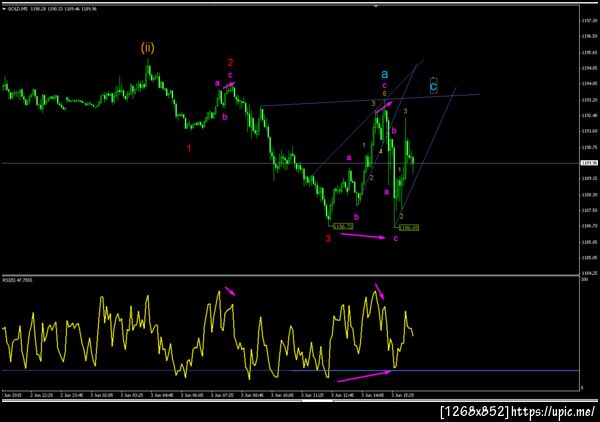Select the magenta 'c' label under red 2
Screen dimensions: 600x422
tap(230, 75)
